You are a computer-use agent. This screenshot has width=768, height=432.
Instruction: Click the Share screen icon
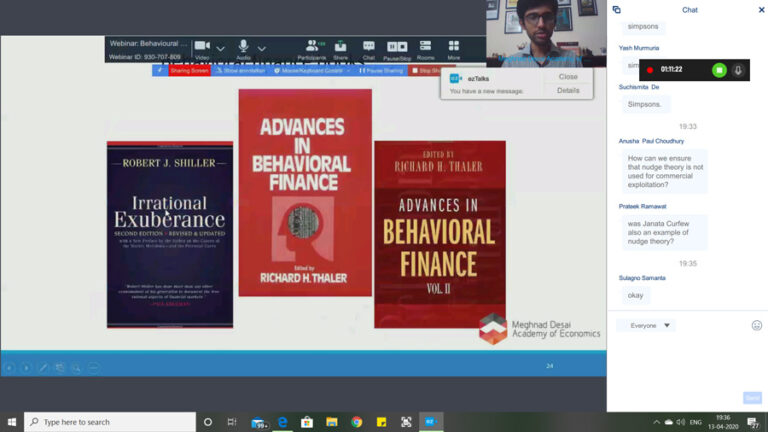click(x=341, y=47)
